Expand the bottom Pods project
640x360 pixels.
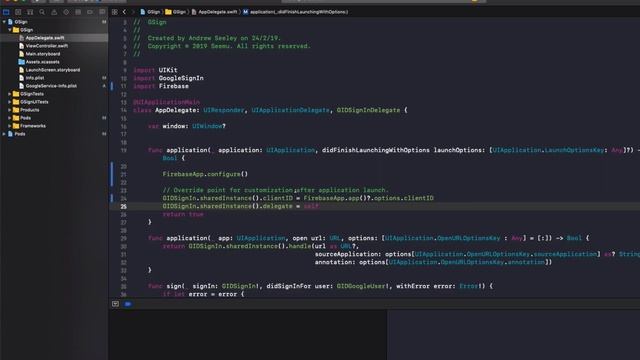point(4,134)
